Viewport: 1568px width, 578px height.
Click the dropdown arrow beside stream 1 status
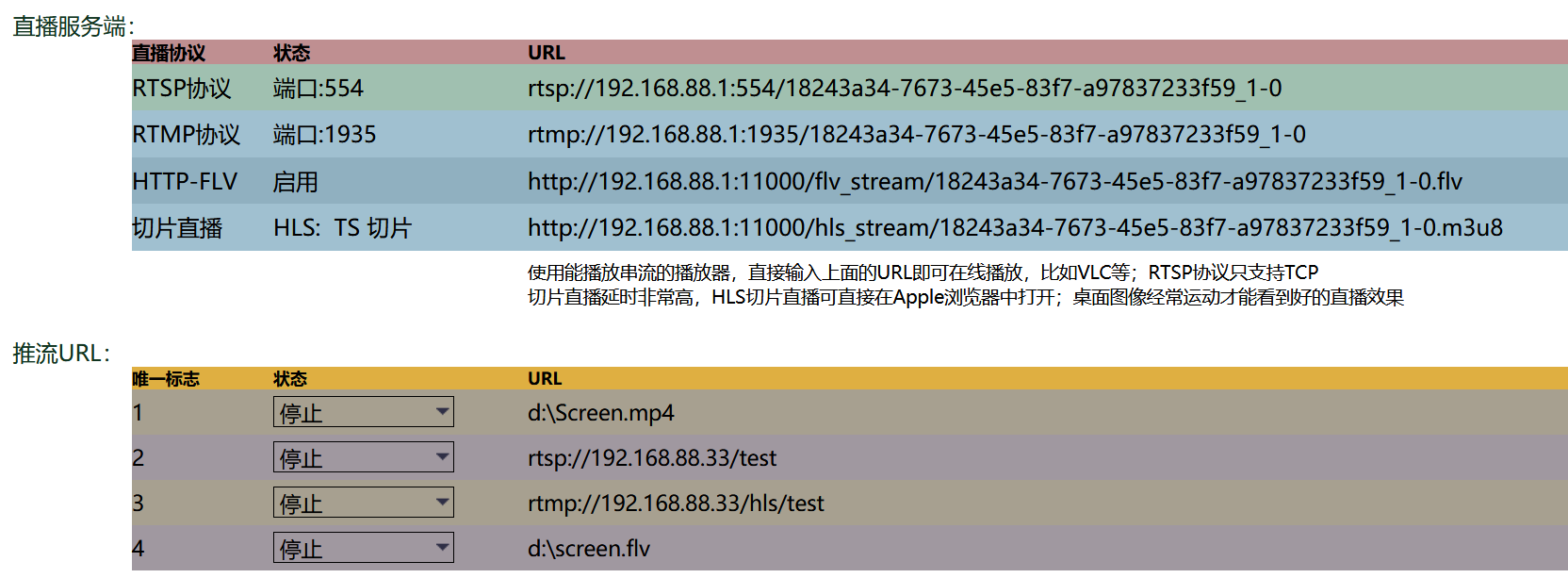[x=441, y=412]
